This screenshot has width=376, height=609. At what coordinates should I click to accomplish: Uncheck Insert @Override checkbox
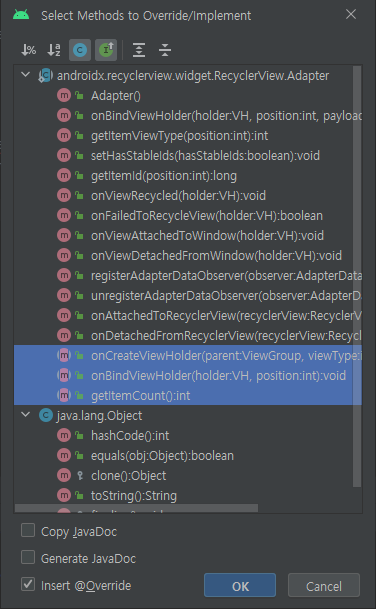tap(28, 584)
